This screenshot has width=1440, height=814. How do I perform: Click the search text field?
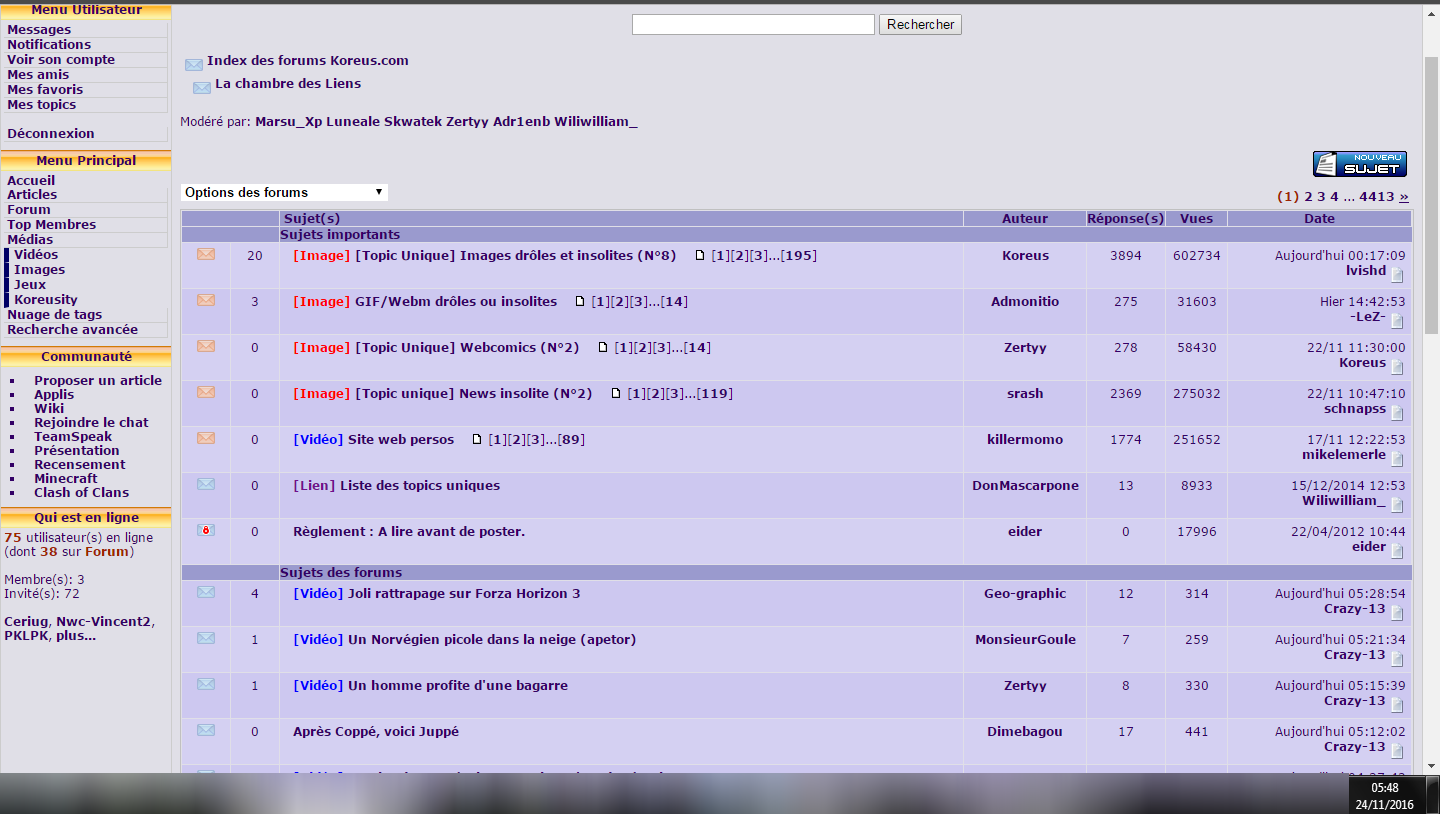pos(753,24)
